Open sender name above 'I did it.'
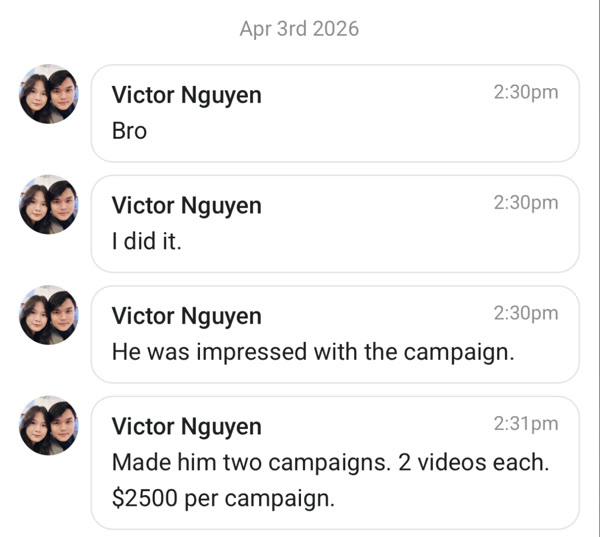Screen dimensions: 600x537 pyautogui.click(x=186, y=206)
